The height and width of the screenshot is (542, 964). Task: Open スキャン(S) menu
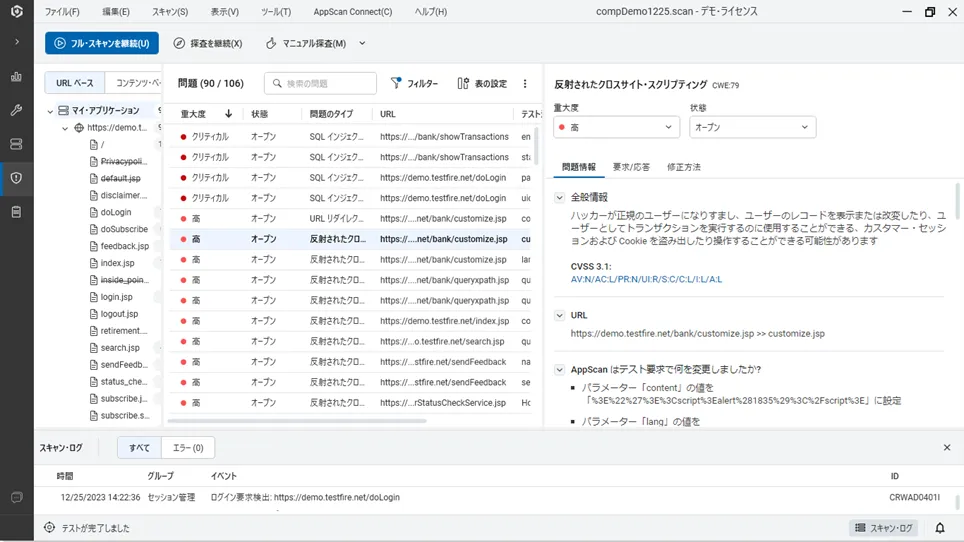[170, 12]
